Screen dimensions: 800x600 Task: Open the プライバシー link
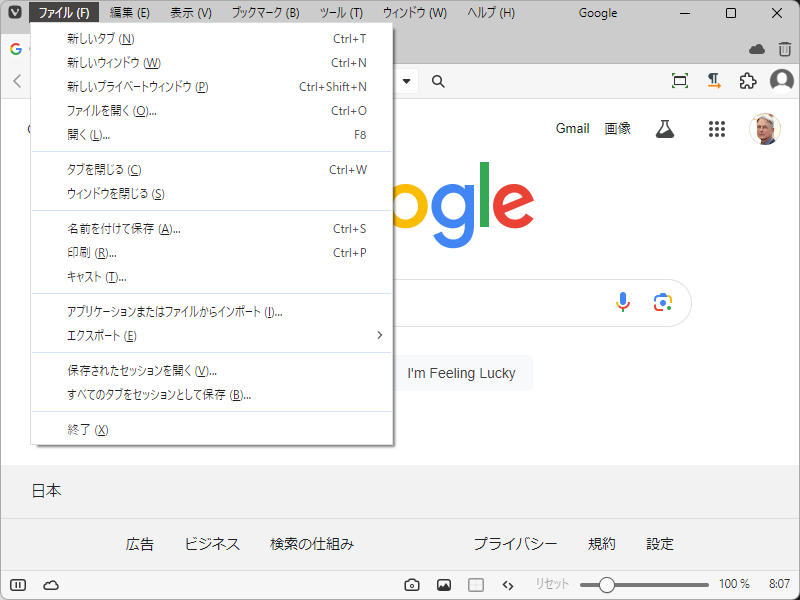pos(514,544)
